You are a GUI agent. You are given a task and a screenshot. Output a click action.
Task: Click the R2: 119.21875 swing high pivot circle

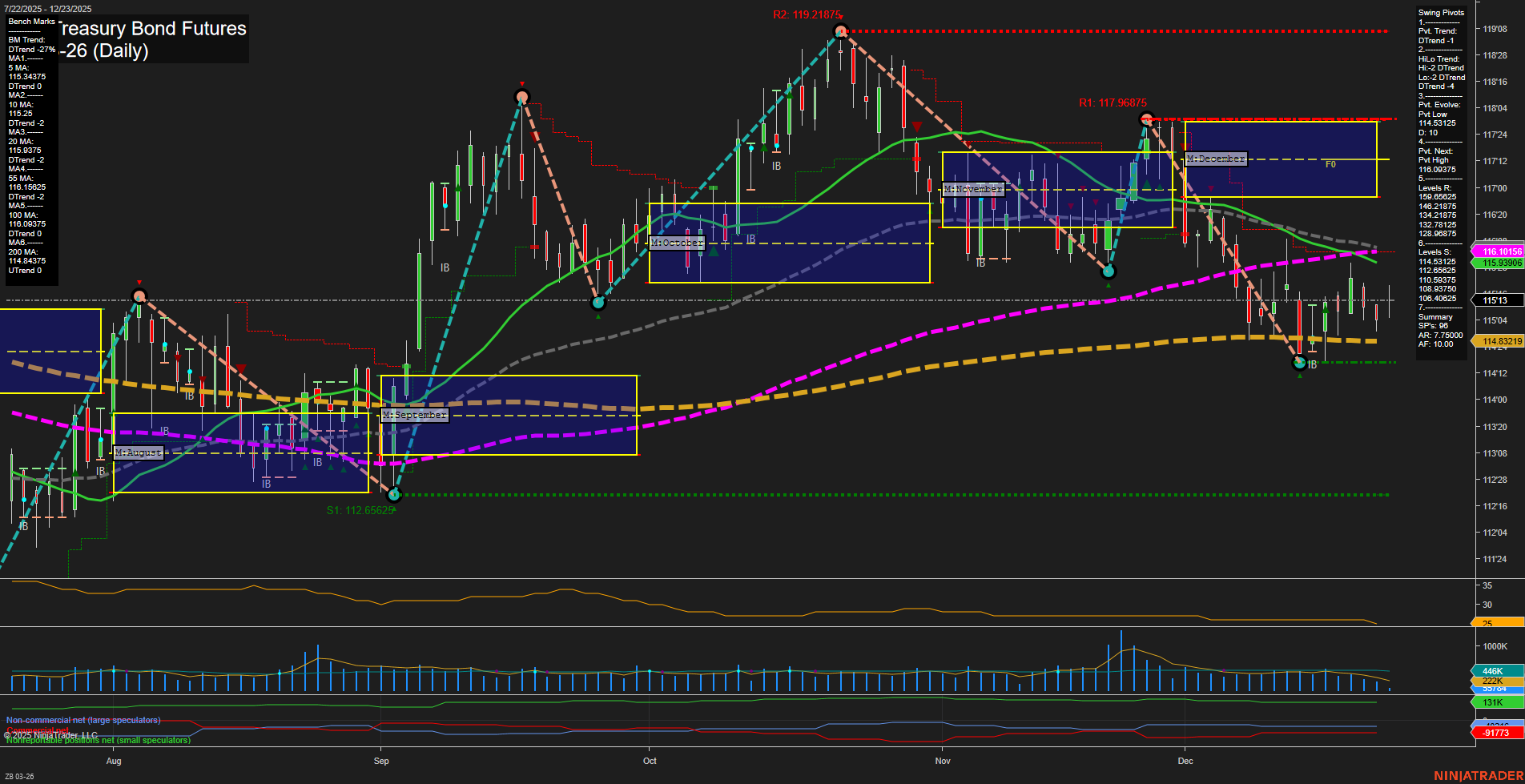click(840, 31)
